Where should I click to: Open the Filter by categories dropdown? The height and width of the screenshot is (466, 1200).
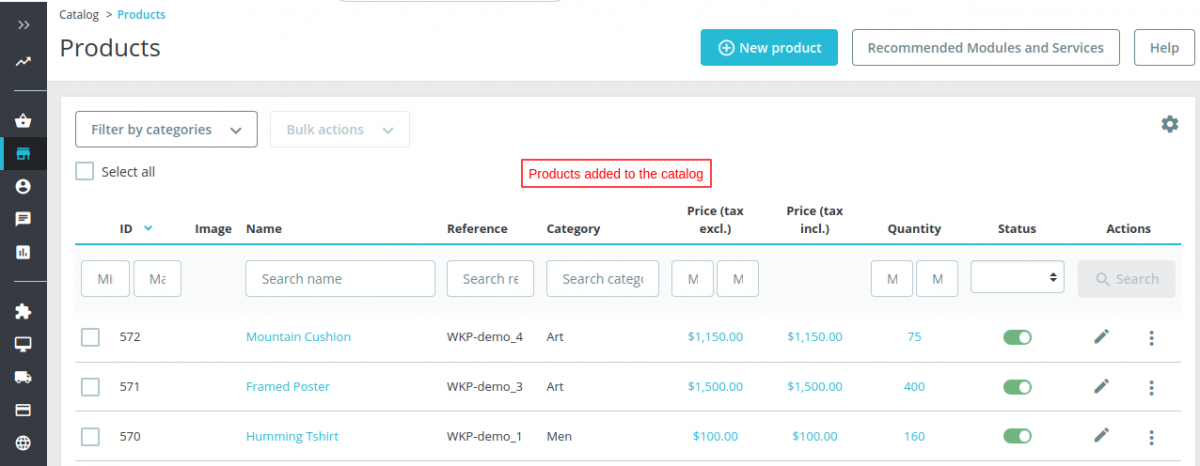[166, 130]
